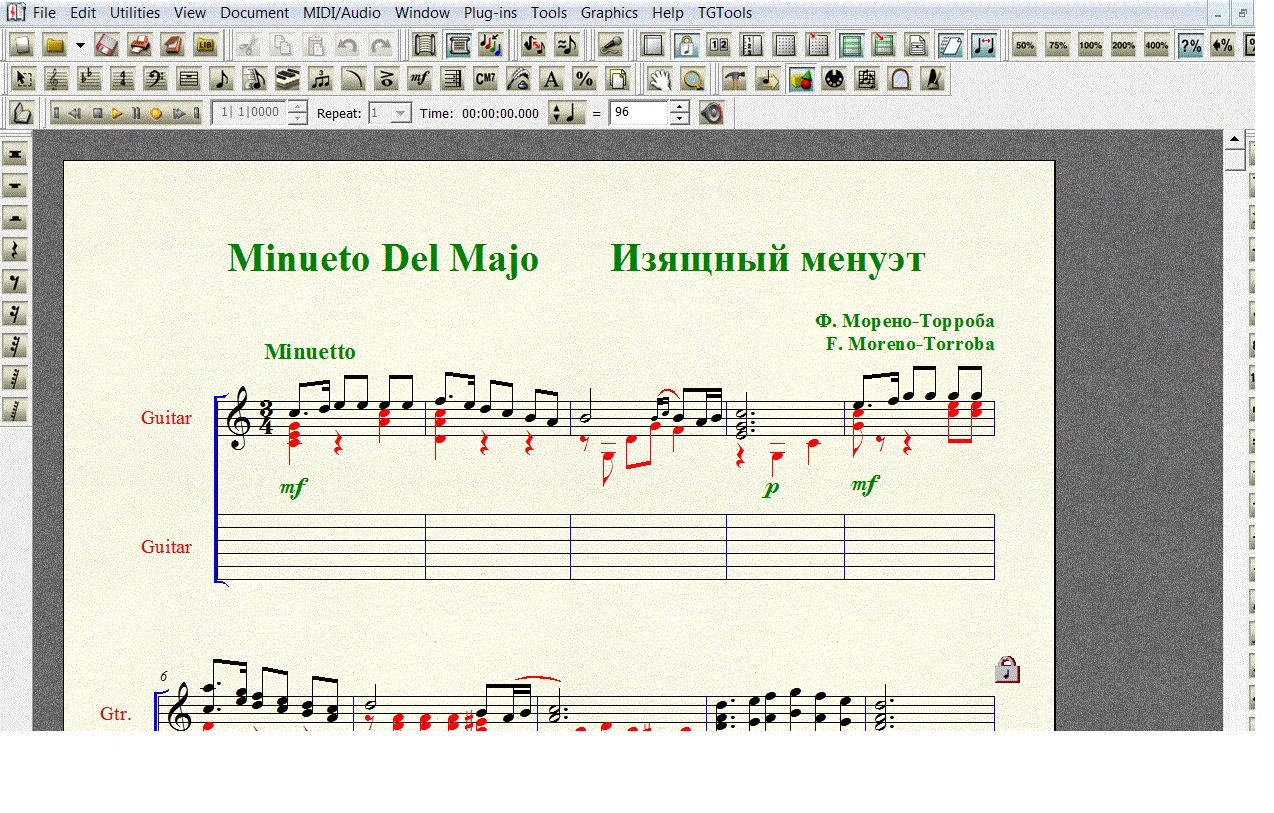Select the Clef tool

56,79
